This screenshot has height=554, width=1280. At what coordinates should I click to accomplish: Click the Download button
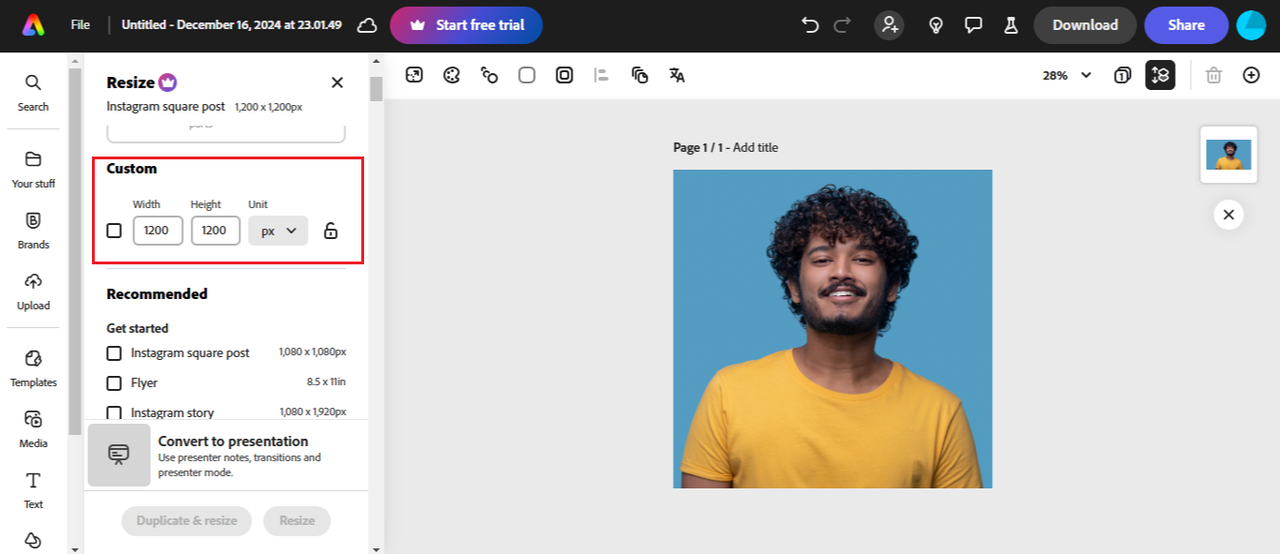coord(1085,25)
